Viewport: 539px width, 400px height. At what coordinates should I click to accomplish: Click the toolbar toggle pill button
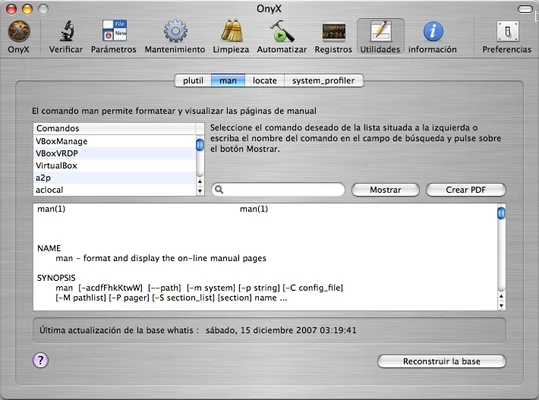coord(525,9)
